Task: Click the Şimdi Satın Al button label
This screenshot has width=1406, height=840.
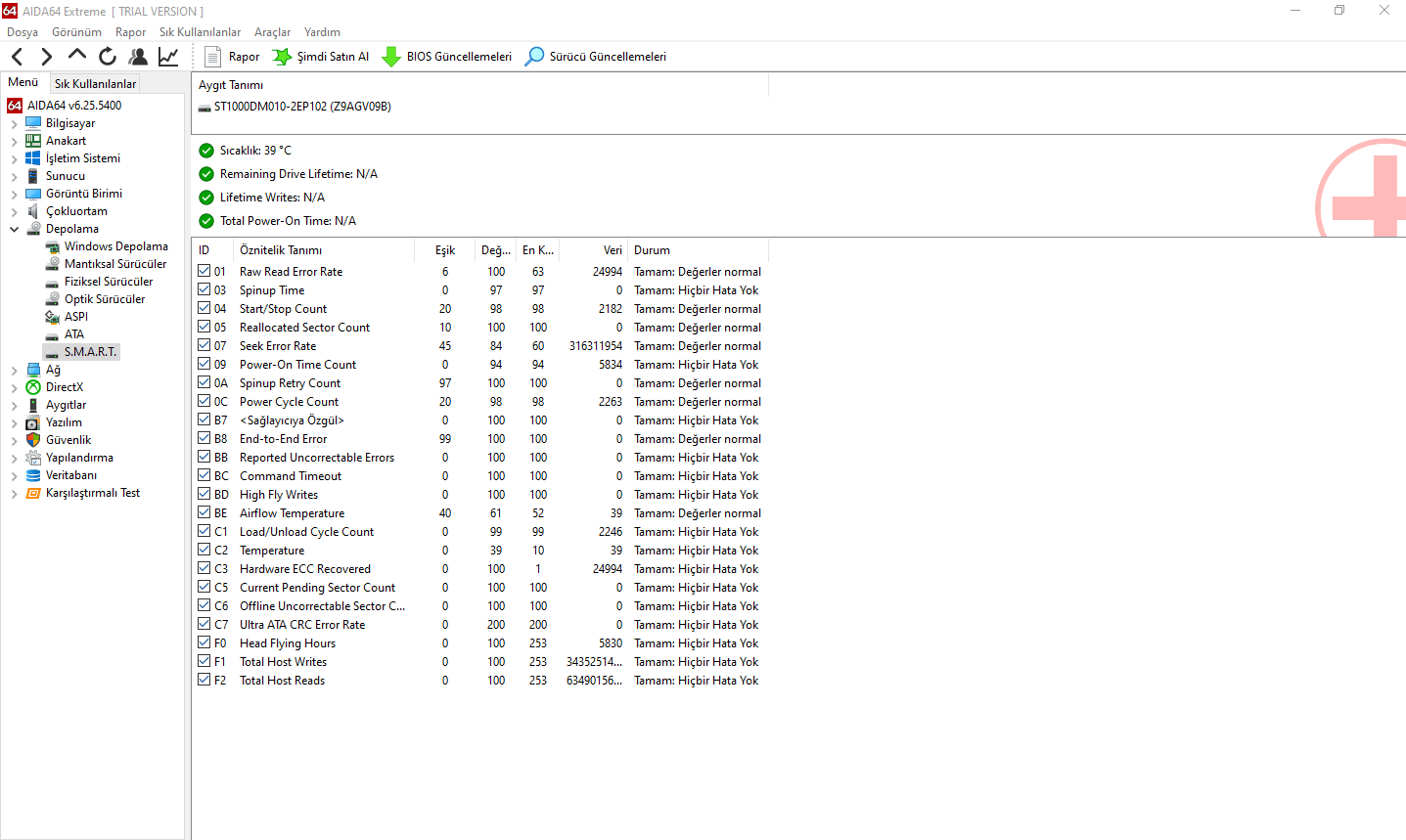Action: pos(334,57)
